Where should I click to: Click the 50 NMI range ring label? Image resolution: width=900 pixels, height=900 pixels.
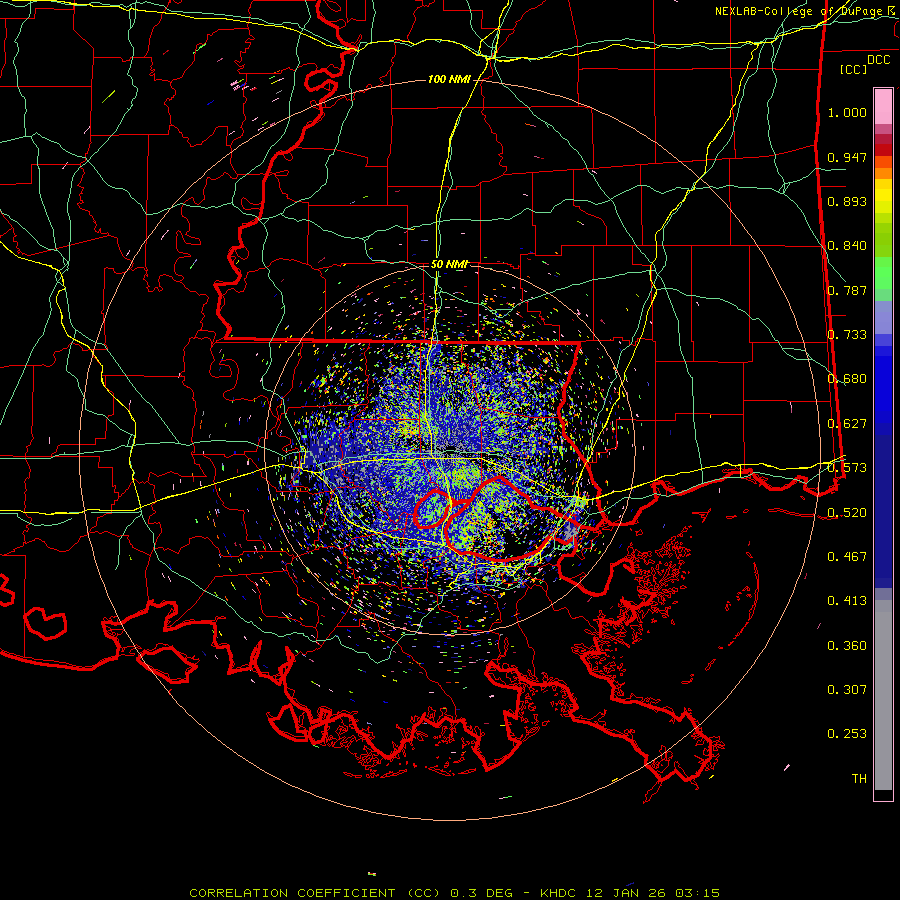pyautogui.click(x=449, y=265)
